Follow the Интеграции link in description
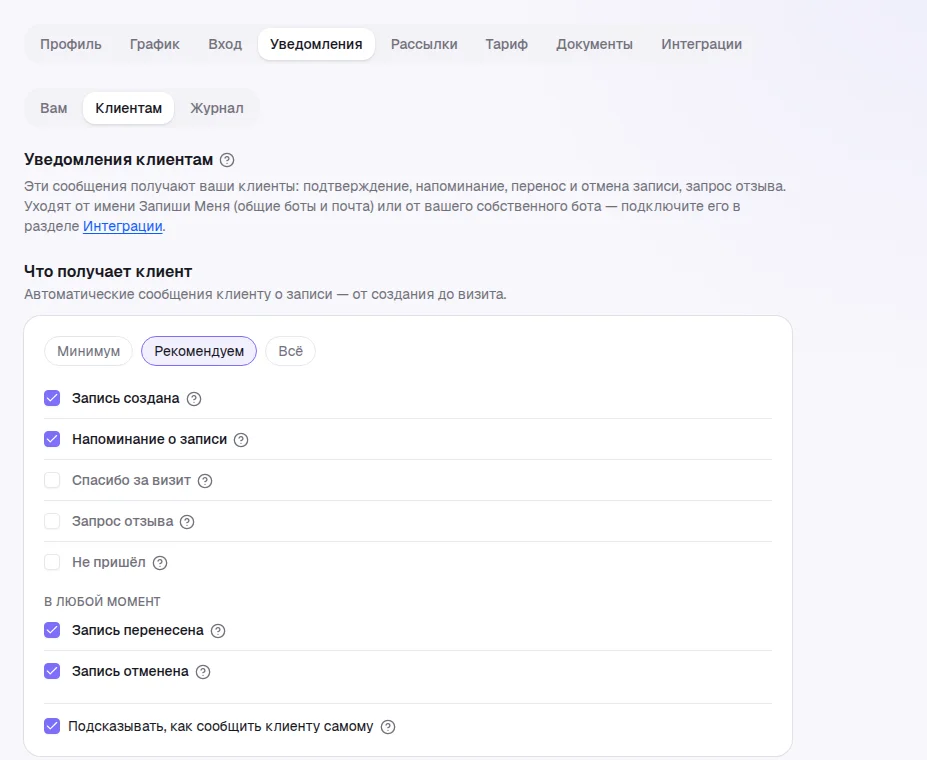Viewport: 927px width, 760px height. 122,226
